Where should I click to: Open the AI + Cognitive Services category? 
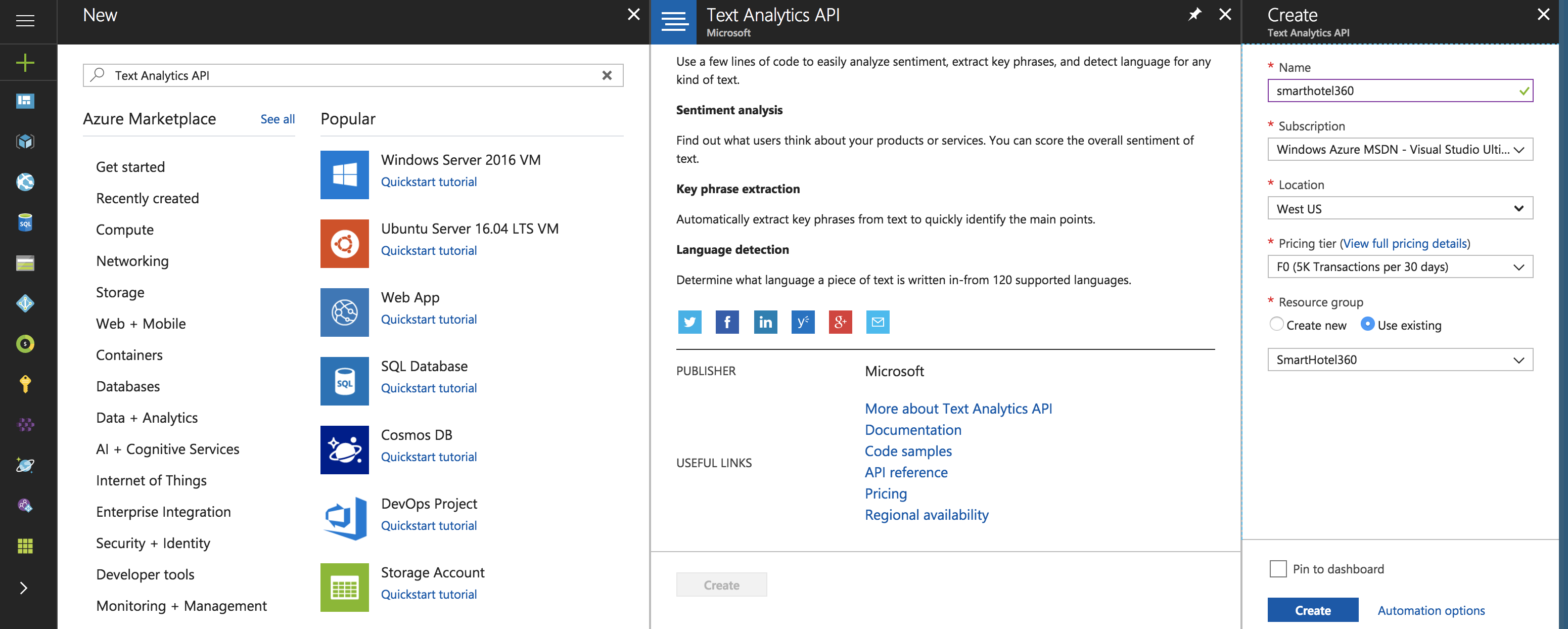tap(167, 448)
